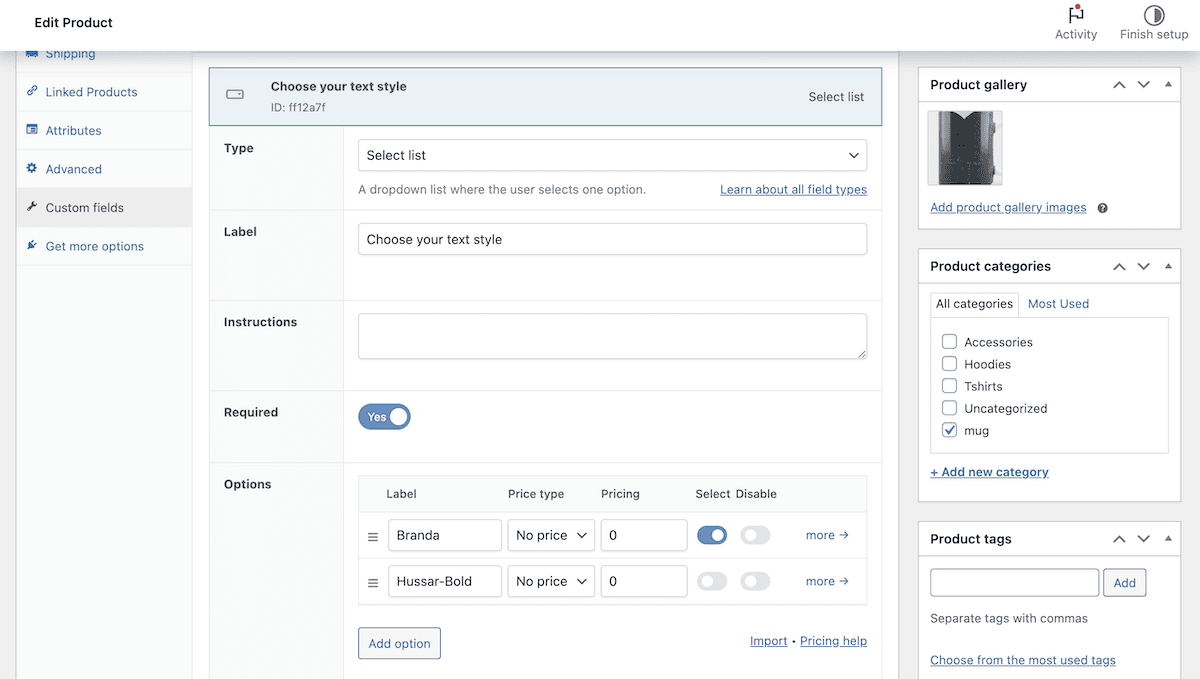Viewport: 1200px width, 679px height.
Task: Select the product gallery thumbnail image
Action: point(965,148)
